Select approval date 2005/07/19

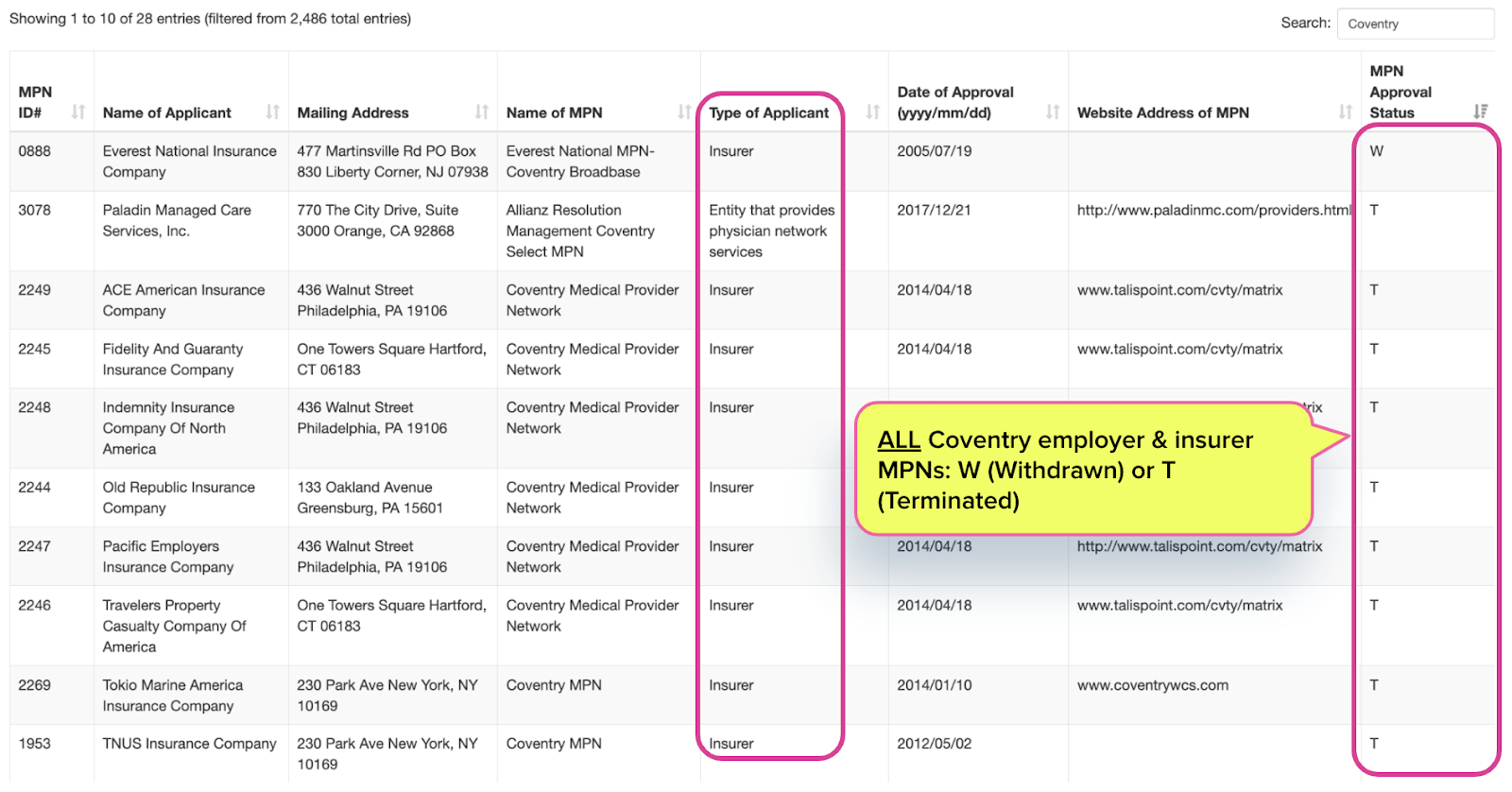point(935,151)
